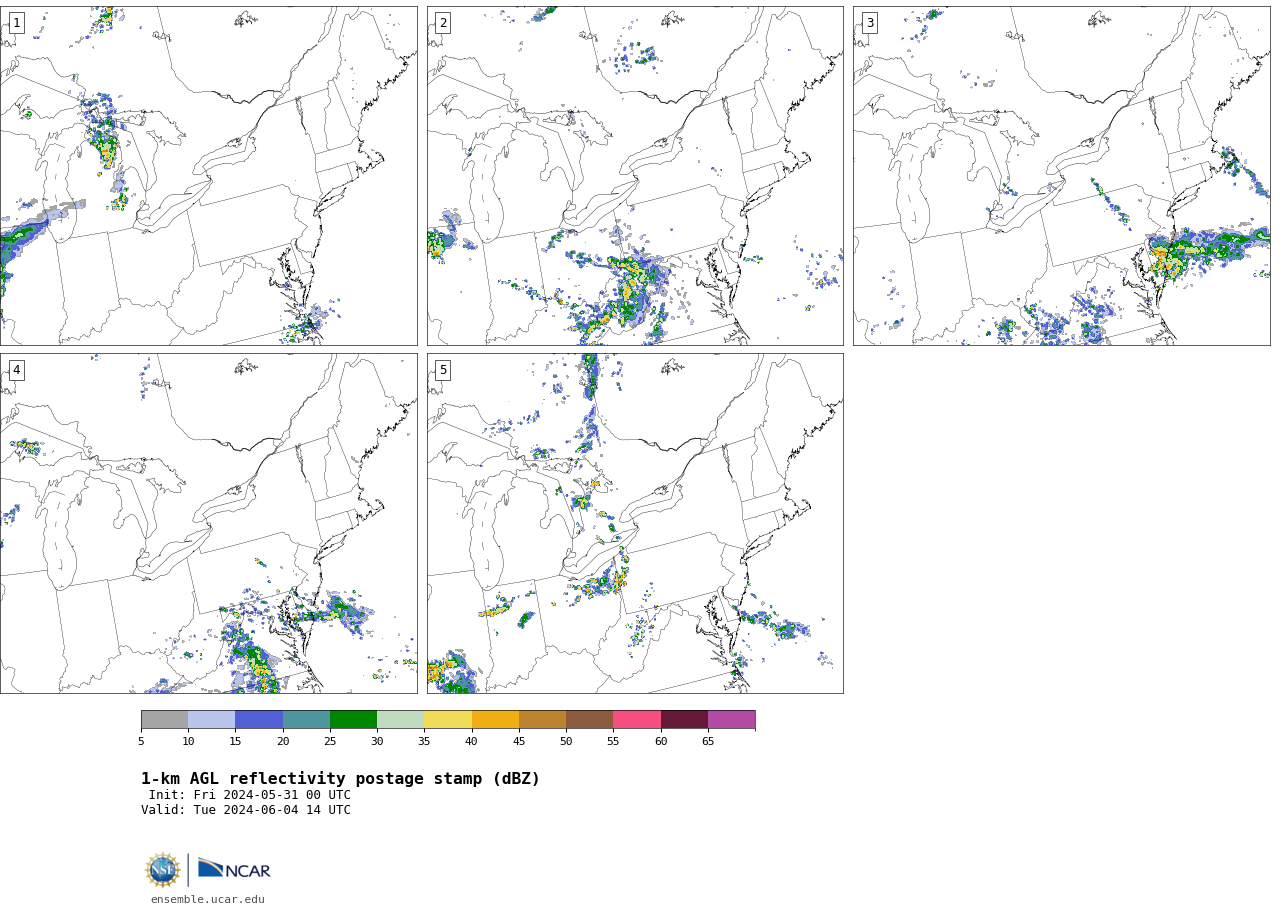This screenshot has width=1280, height=910.
Task: Click the colorbar tick label 65
Action: coord(708,741)
